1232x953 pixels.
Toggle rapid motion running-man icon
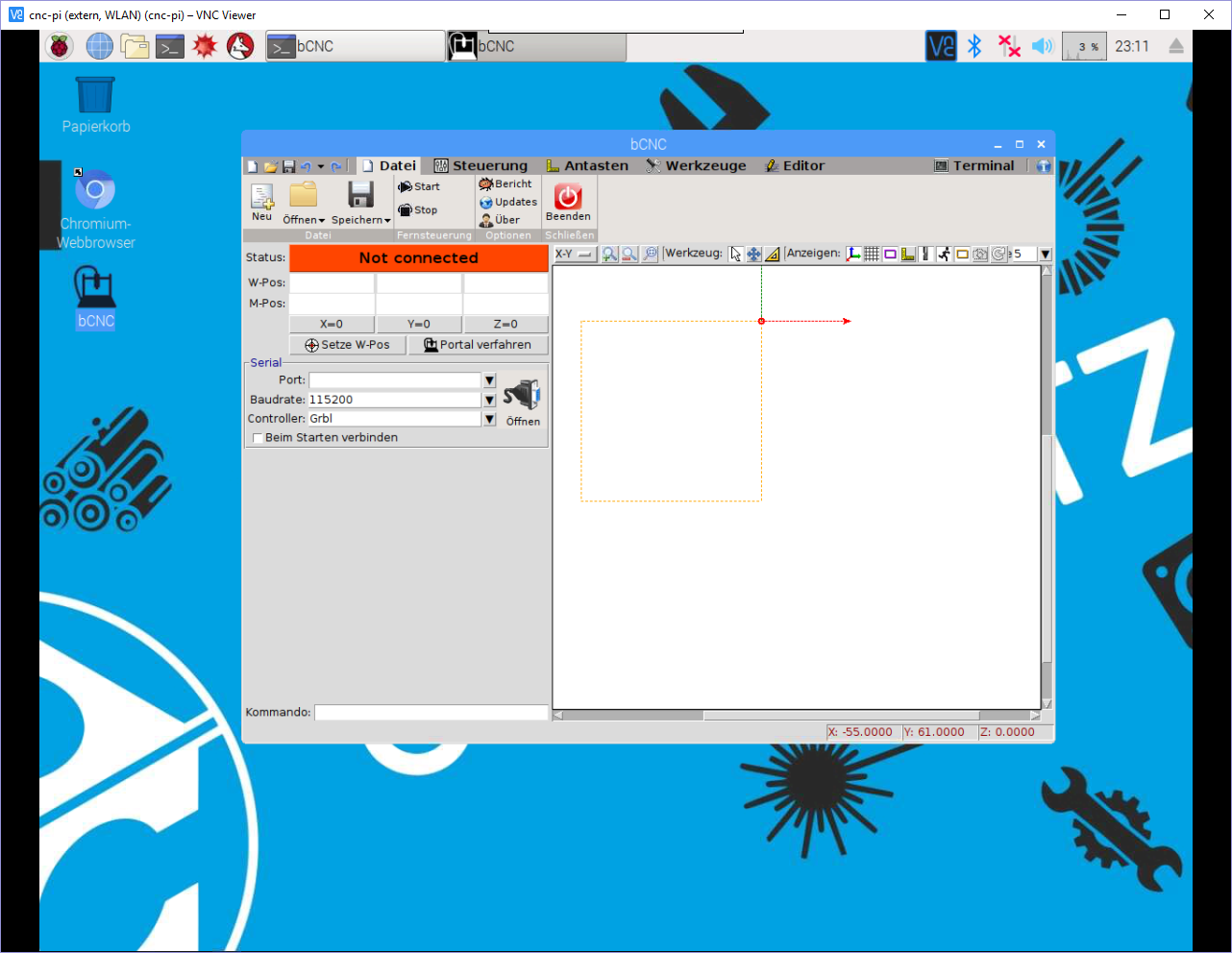click(945, 254)
